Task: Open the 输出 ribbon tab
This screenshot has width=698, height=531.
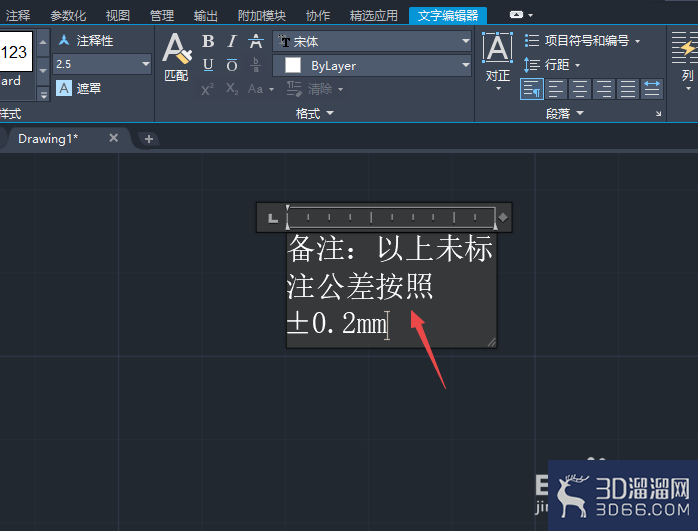Action: tap(206, 16)
